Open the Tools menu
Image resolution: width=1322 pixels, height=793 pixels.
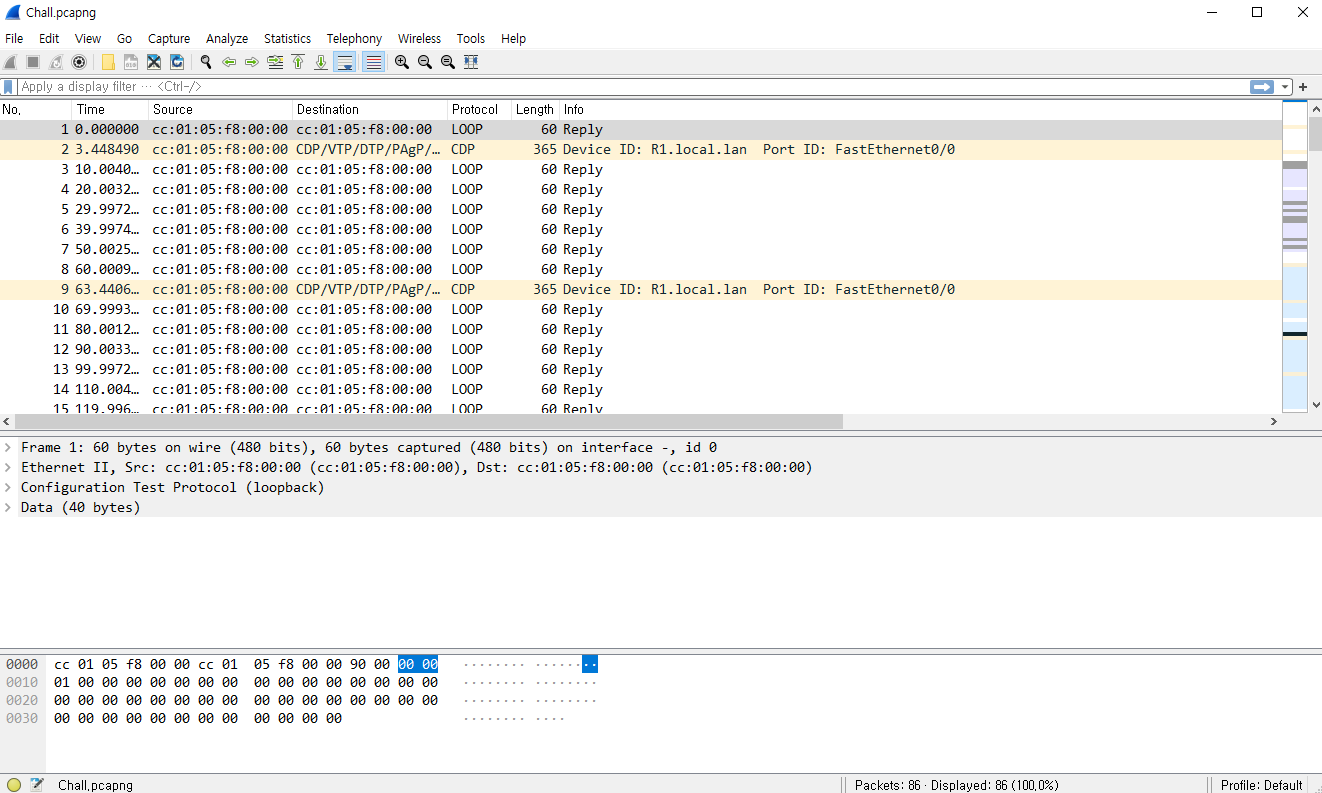click(471, 38)
